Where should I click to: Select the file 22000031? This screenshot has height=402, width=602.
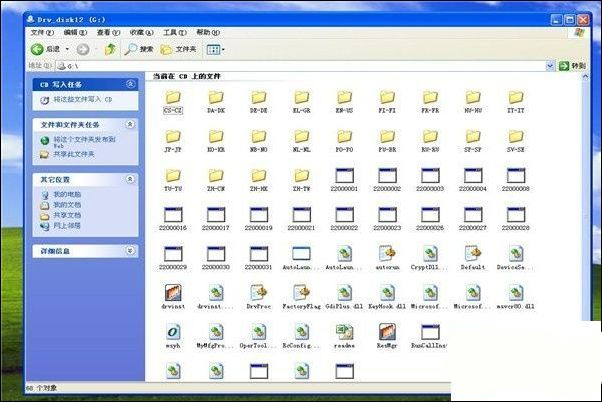pyautogui.click(x=259, y=258)
